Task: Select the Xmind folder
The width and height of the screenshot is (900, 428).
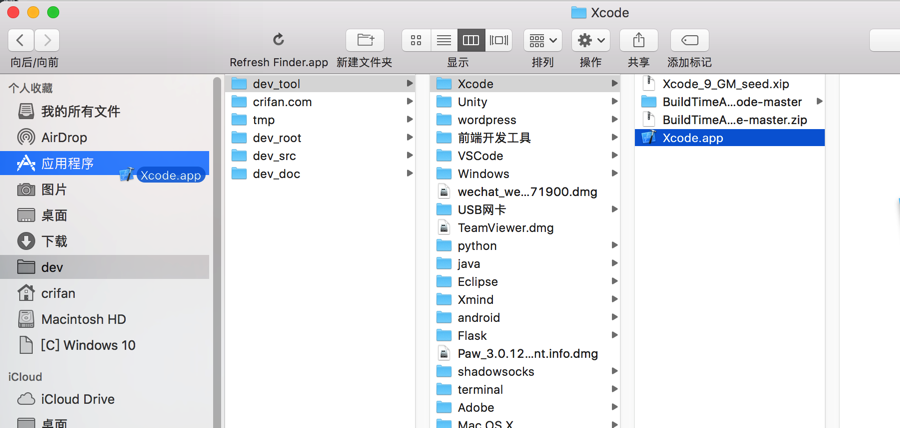Action: (525, 299)
